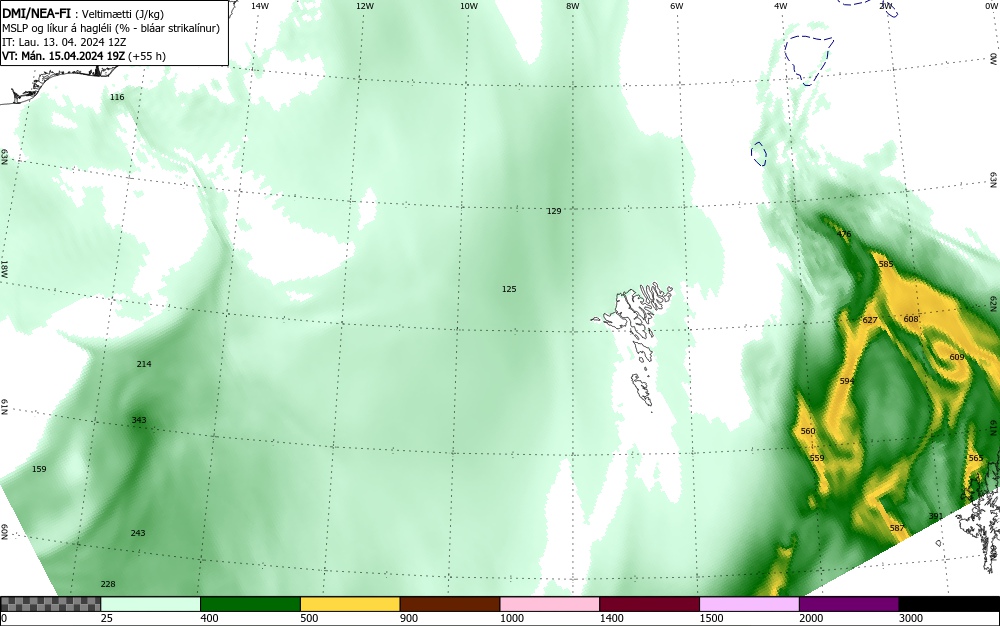This screenshot has height=626, width=1000.
Task: Pick the brown 900–1000 legend swatch
Action: tap(450, 604)
